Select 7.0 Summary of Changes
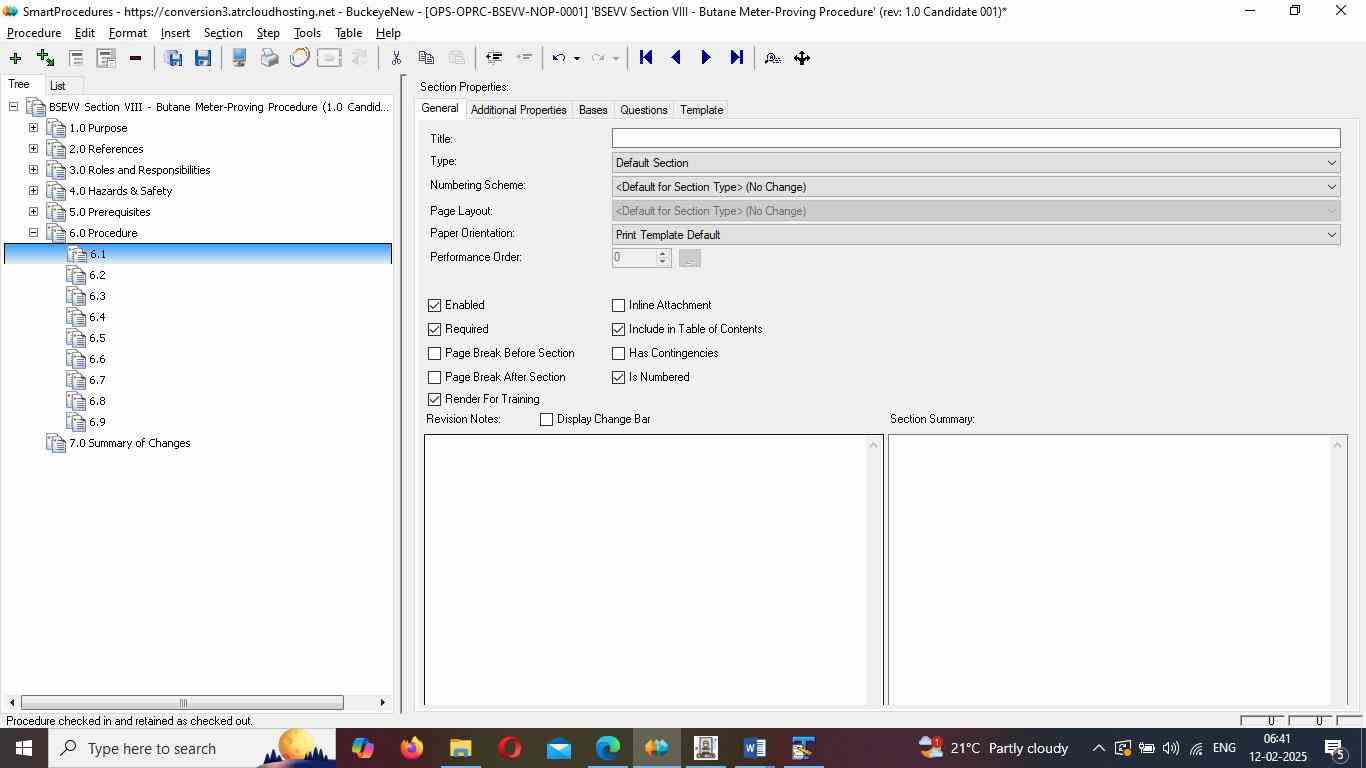 (x=129, y=443)
